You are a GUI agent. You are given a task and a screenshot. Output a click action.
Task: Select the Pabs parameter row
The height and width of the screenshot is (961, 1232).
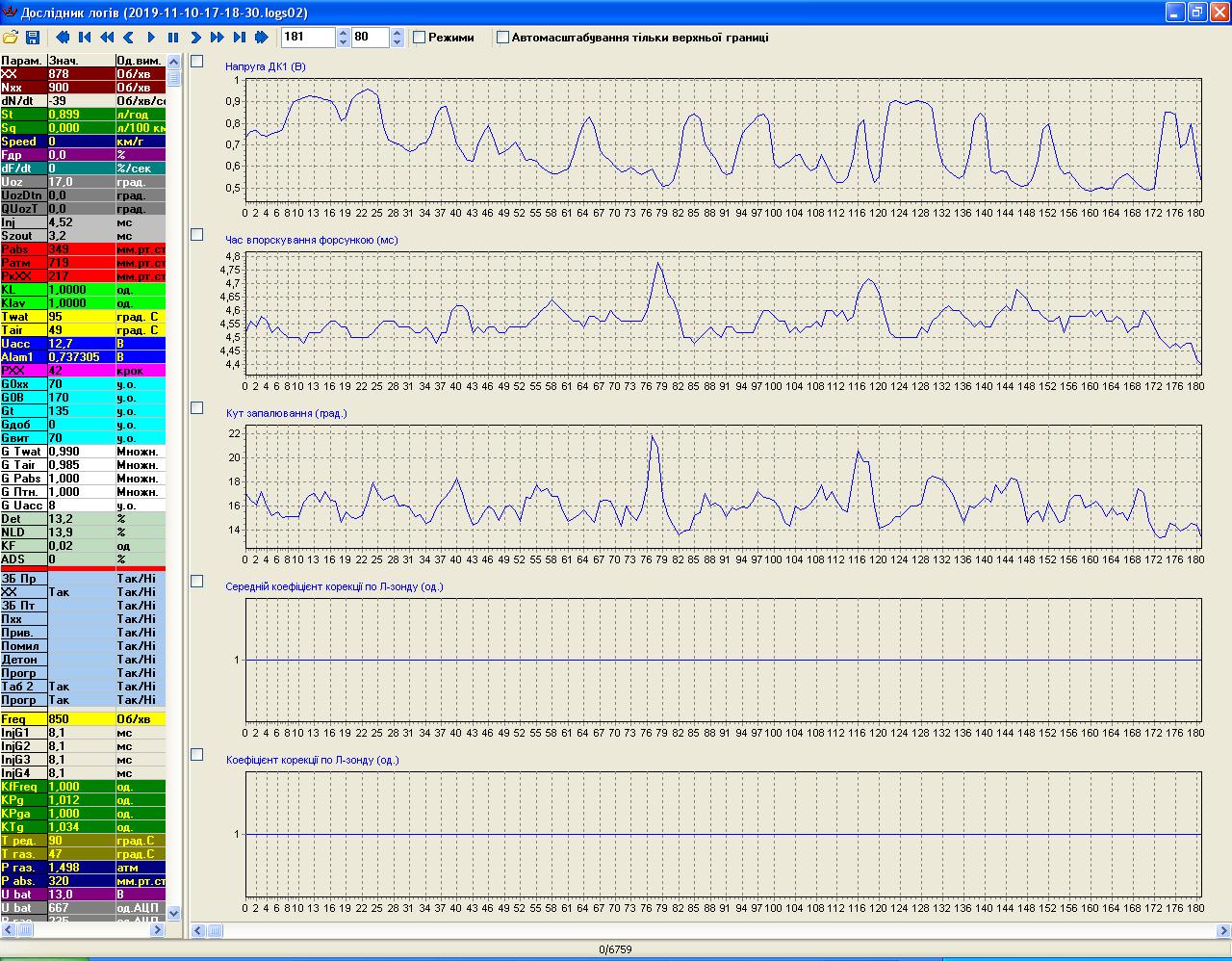click(84, 249)
